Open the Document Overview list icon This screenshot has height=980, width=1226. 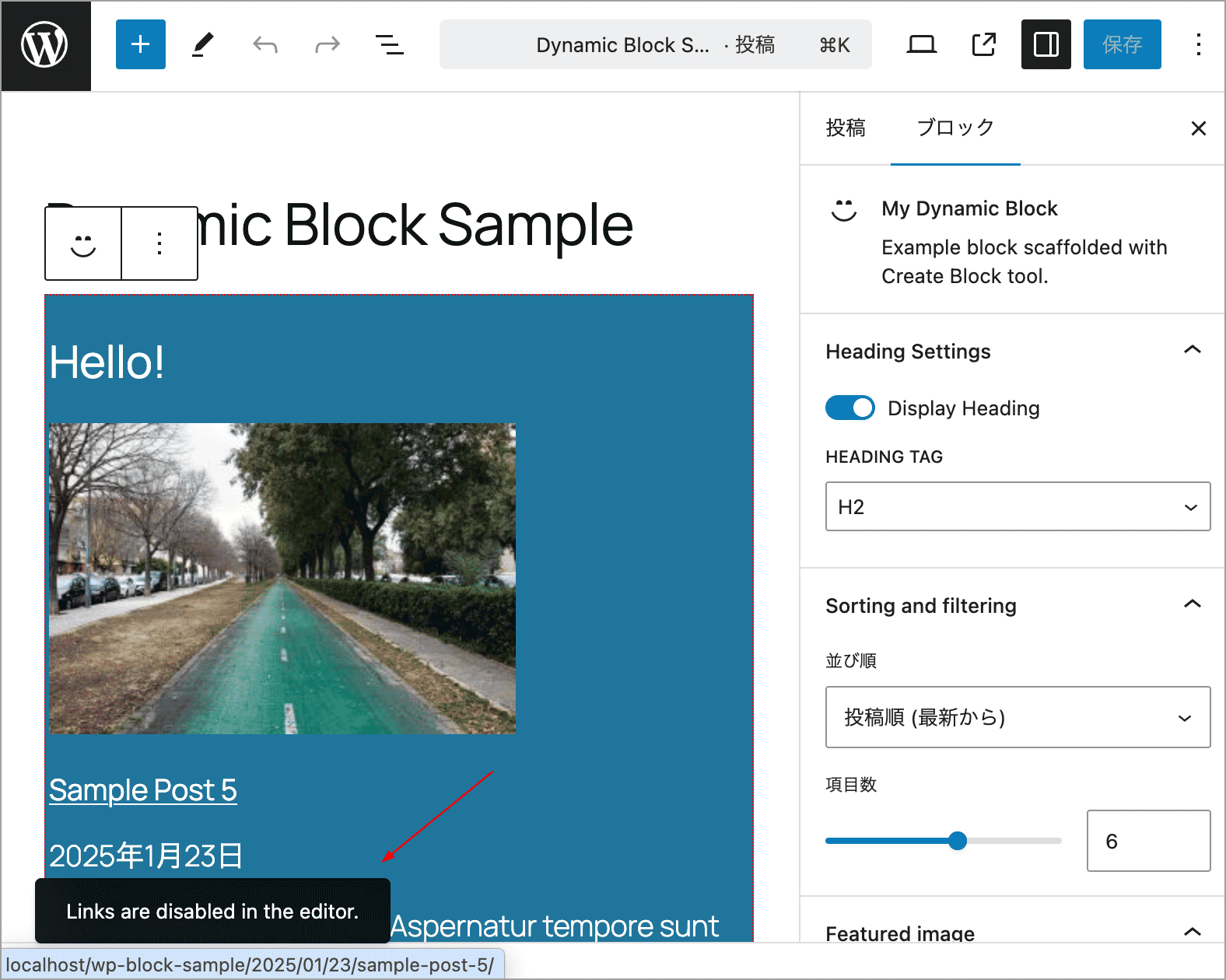point(389,44)
